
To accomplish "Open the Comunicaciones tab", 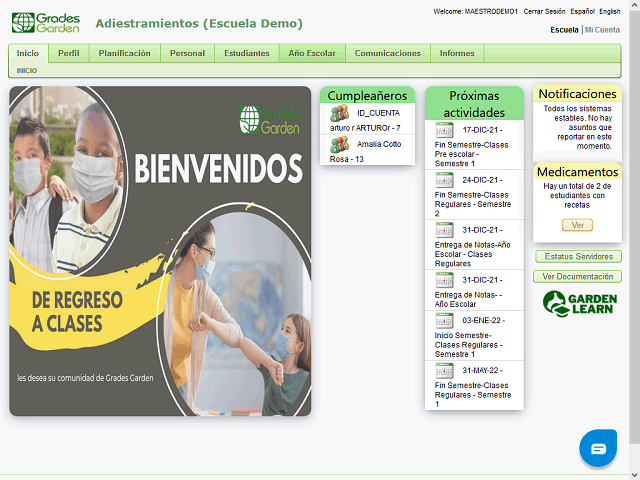I will (x=387, y=53).
